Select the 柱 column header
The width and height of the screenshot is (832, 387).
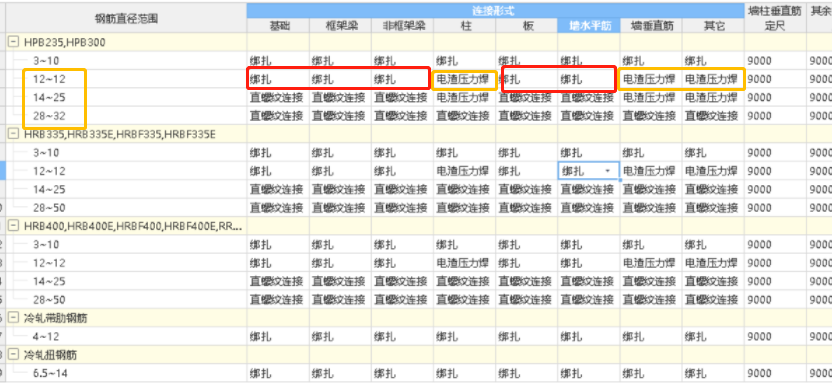click(464, 25)
